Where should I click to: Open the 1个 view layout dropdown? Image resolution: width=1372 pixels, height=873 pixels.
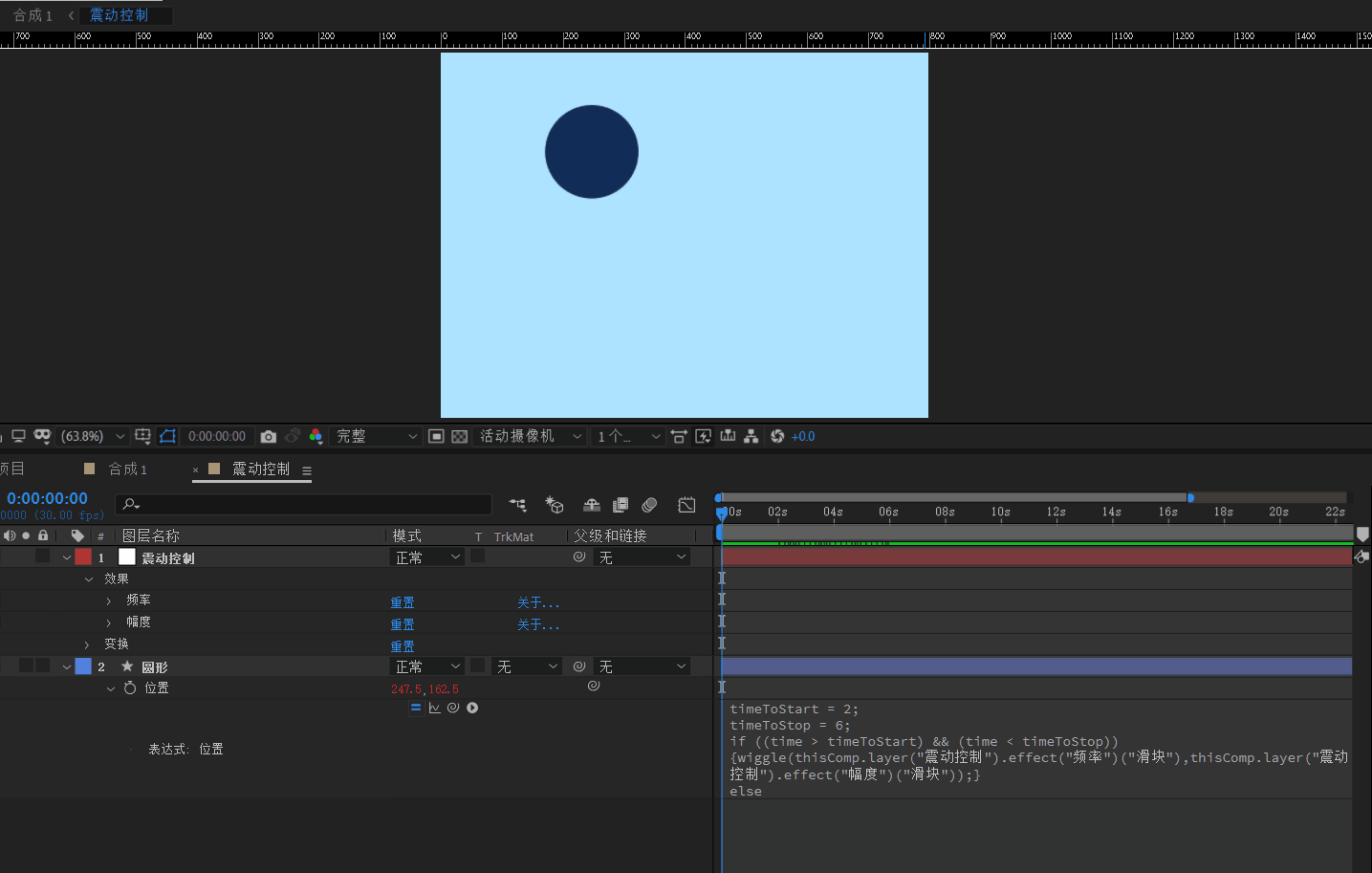[627, 436]
